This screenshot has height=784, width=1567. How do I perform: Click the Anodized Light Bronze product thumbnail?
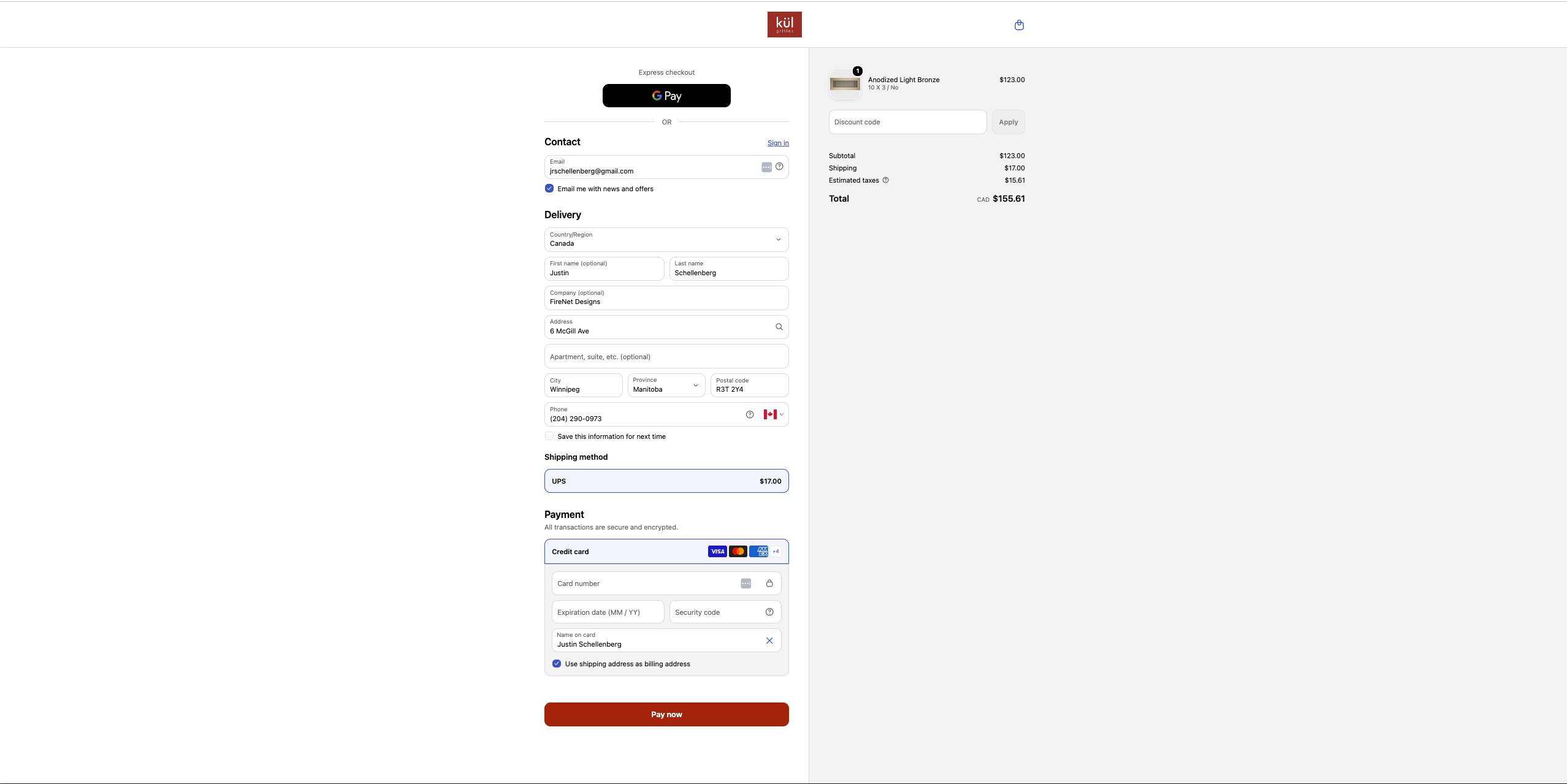point(845,84)
